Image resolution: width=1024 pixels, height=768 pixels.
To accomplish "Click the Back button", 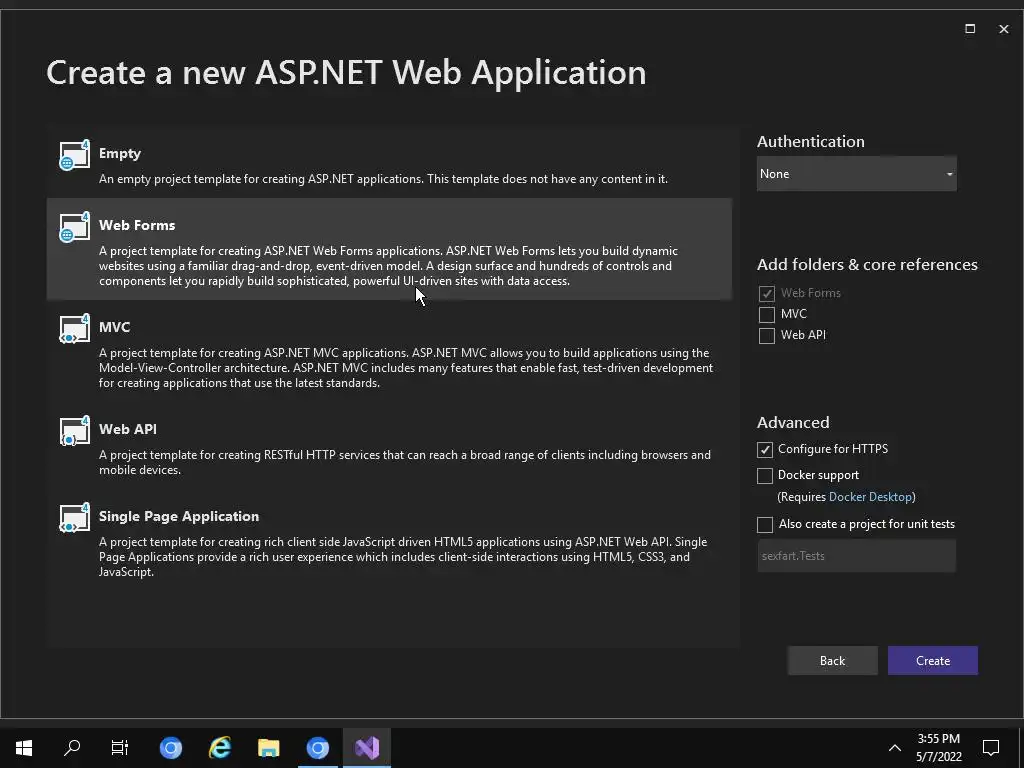I will (x=833, y=661).
